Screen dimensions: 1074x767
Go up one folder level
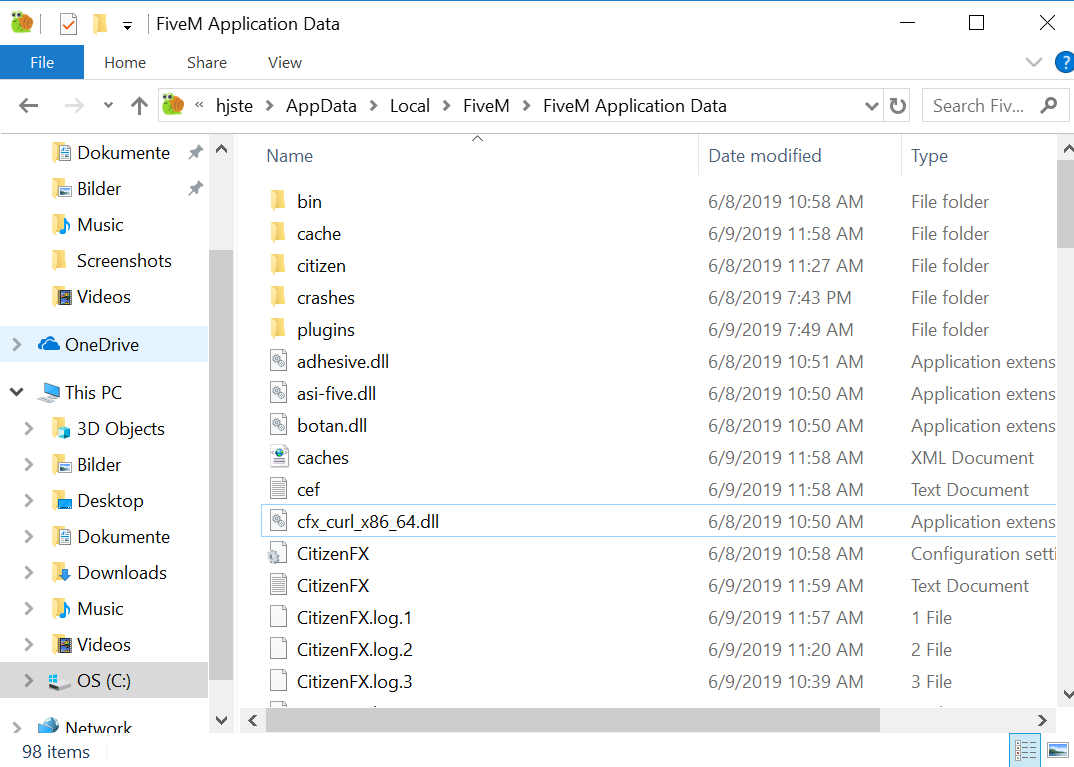[x=139, y=105]
